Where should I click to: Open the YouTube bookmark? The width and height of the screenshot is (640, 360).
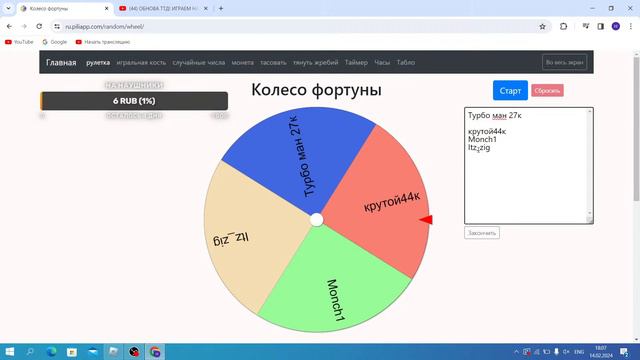pyautogui.click(x=19, y=42)
